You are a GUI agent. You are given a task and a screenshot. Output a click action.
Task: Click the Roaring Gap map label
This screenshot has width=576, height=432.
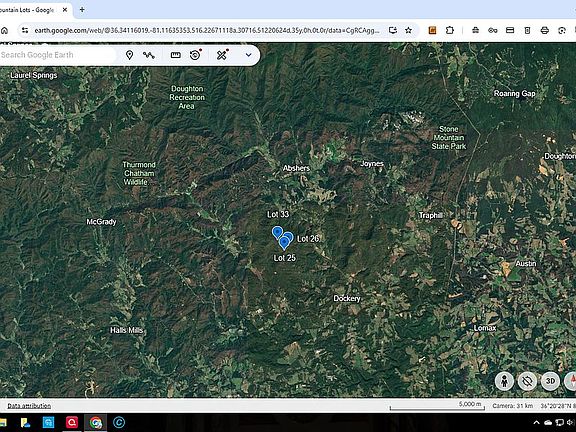click(514, 94)
